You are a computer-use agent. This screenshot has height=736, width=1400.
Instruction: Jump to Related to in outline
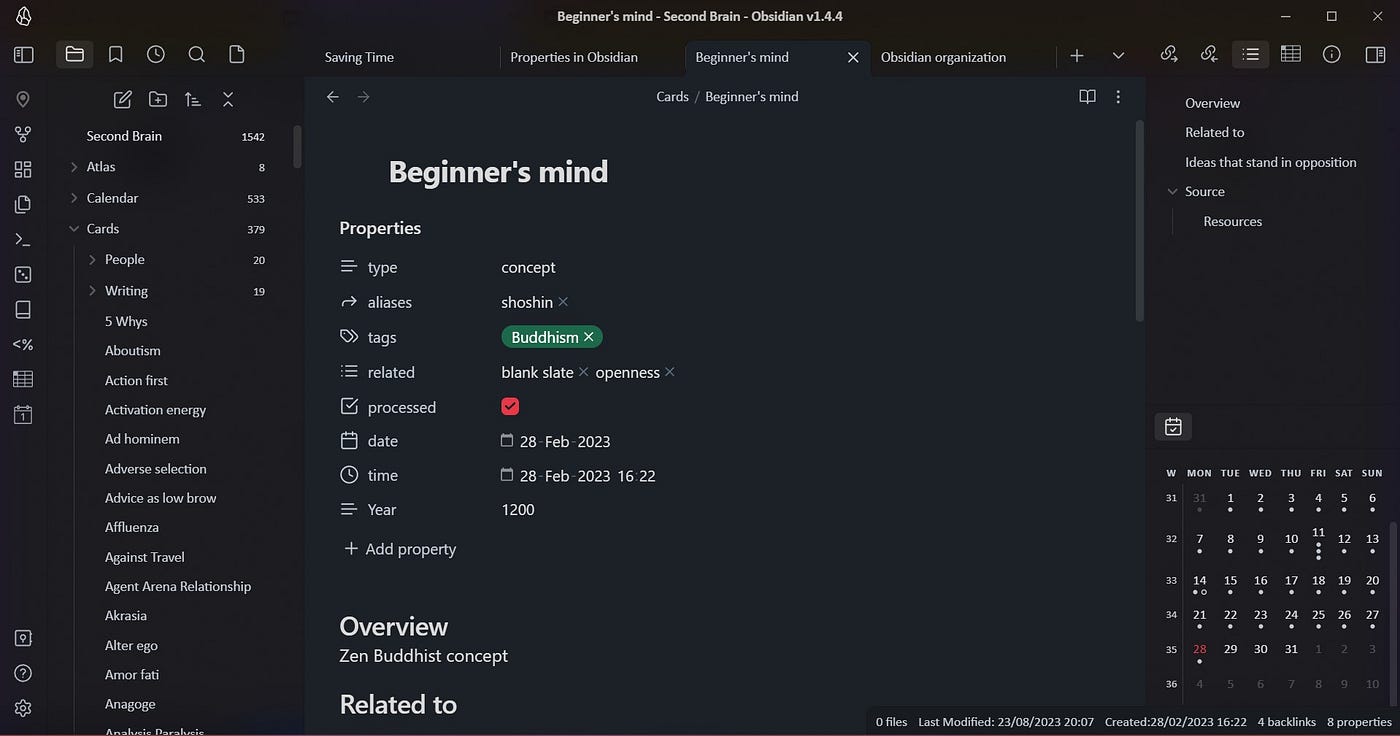[x=1214, y=132]
